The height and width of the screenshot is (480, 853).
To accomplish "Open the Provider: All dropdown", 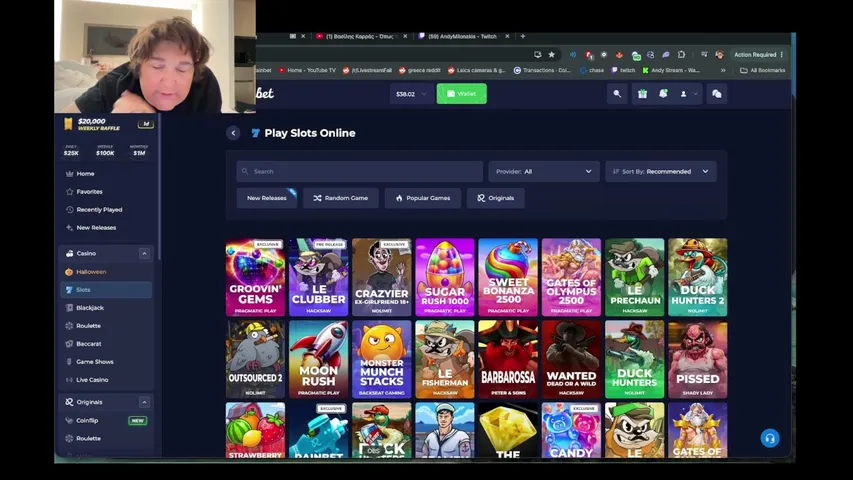I will tap(544, 171).
